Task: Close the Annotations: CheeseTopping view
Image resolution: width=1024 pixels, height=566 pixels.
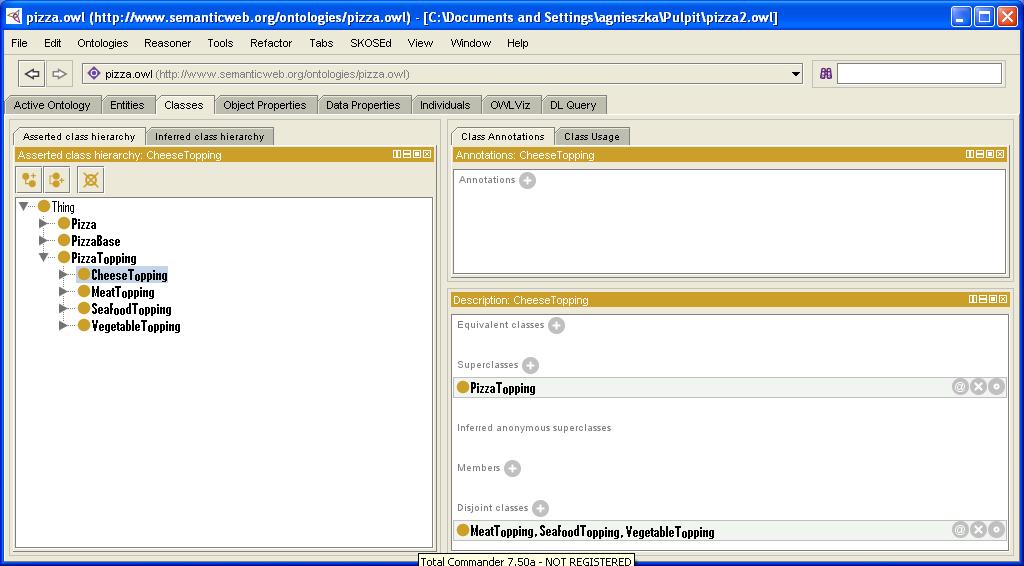Action: [1000, 155]
